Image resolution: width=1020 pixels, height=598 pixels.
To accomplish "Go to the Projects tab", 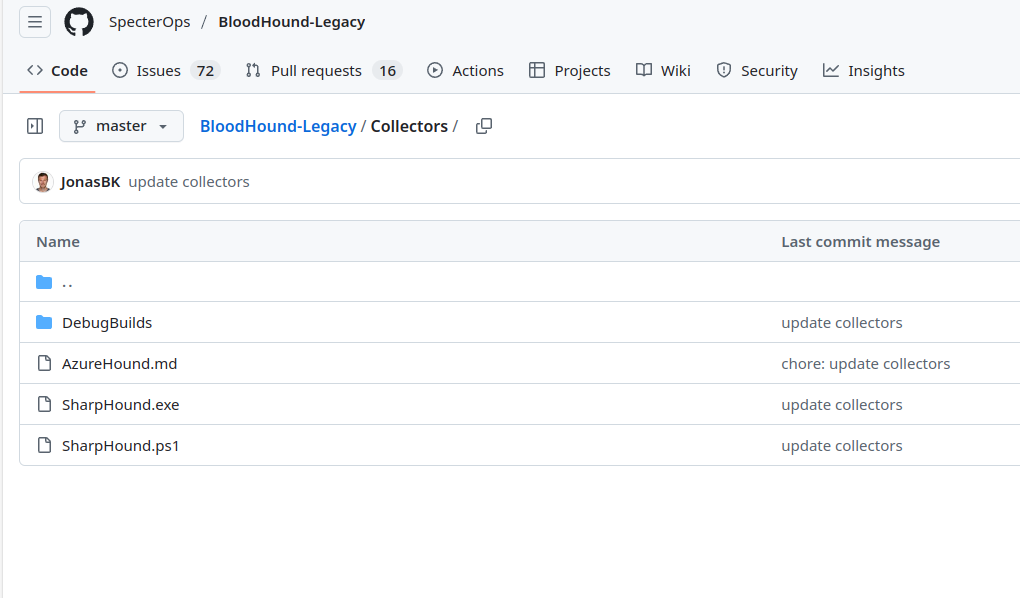I will [569, 71].
